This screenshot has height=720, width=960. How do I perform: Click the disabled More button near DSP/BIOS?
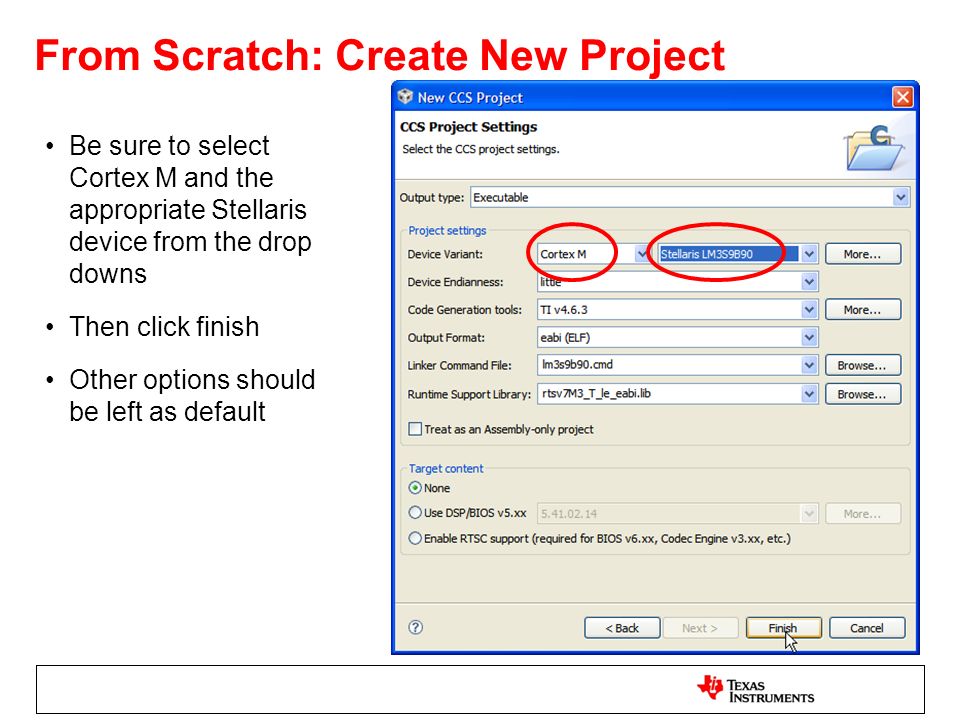click(863, 514)
